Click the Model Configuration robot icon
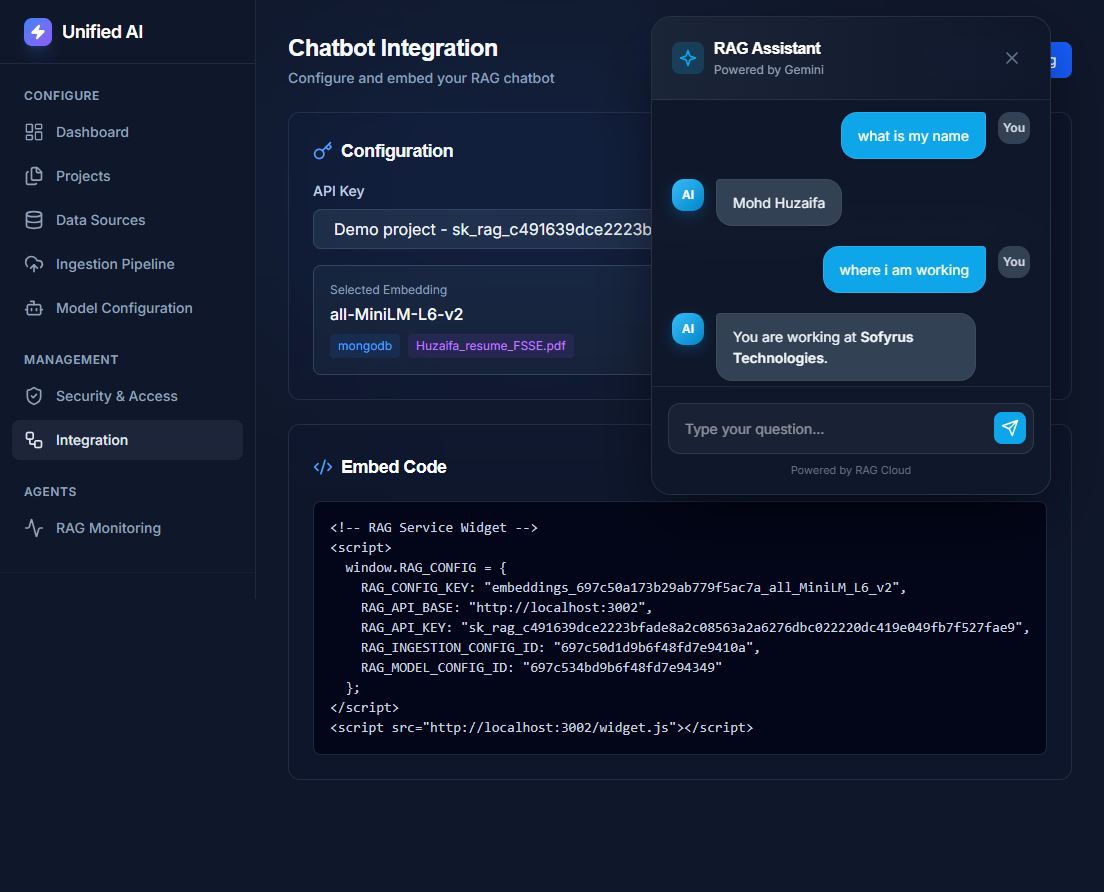The image size is (1104, 892). point(34,308)
